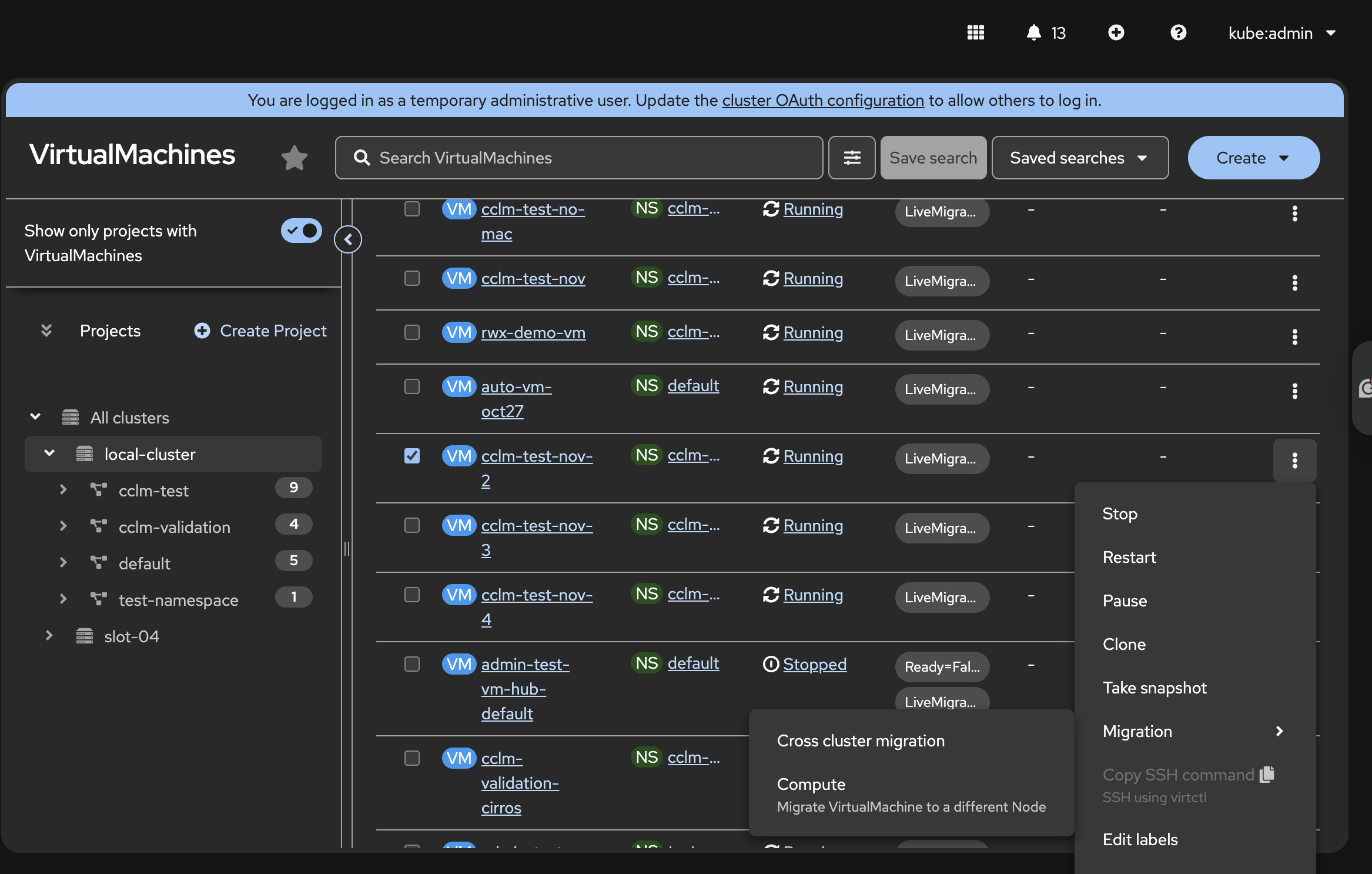Open kebab menu for rwx-demo-vm row
1372x874 pixels.
coord(1294,336)
